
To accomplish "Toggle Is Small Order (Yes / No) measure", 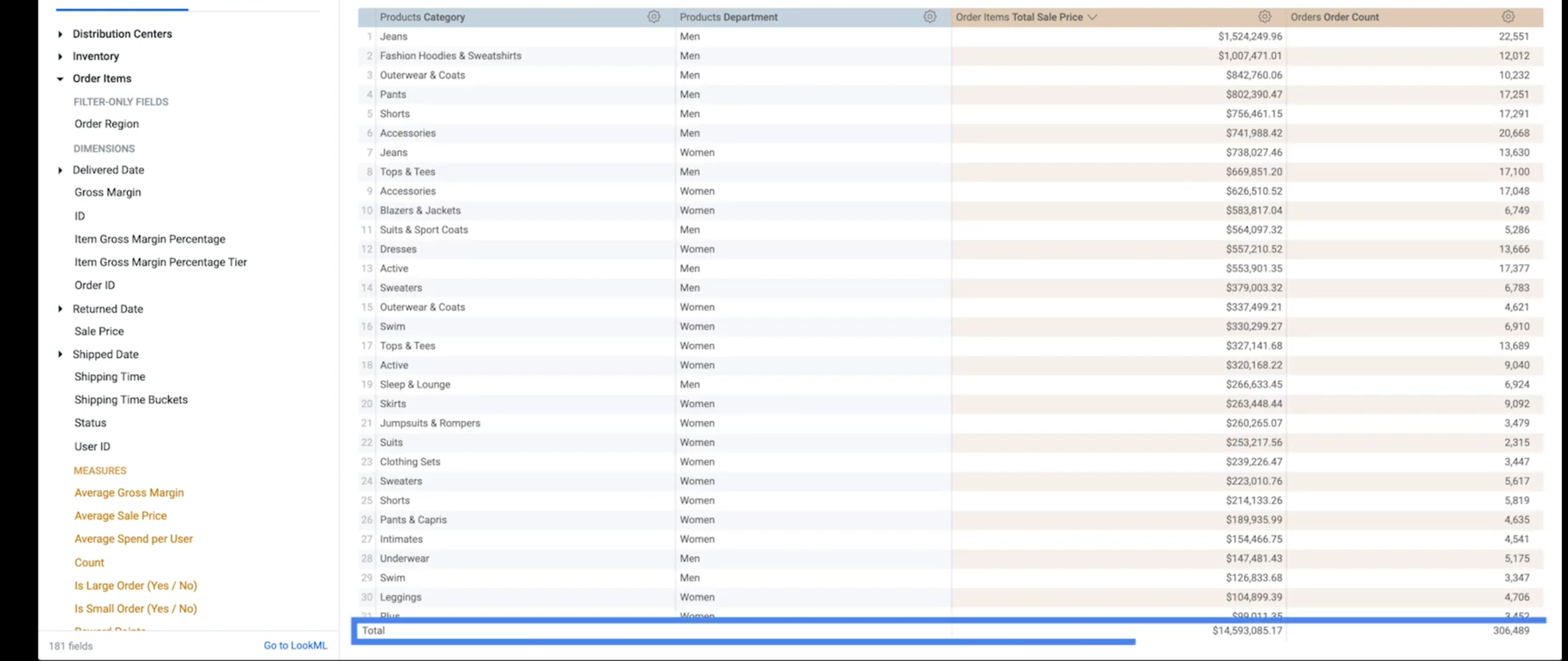I will pyautogui.click(x=135, y=608).
